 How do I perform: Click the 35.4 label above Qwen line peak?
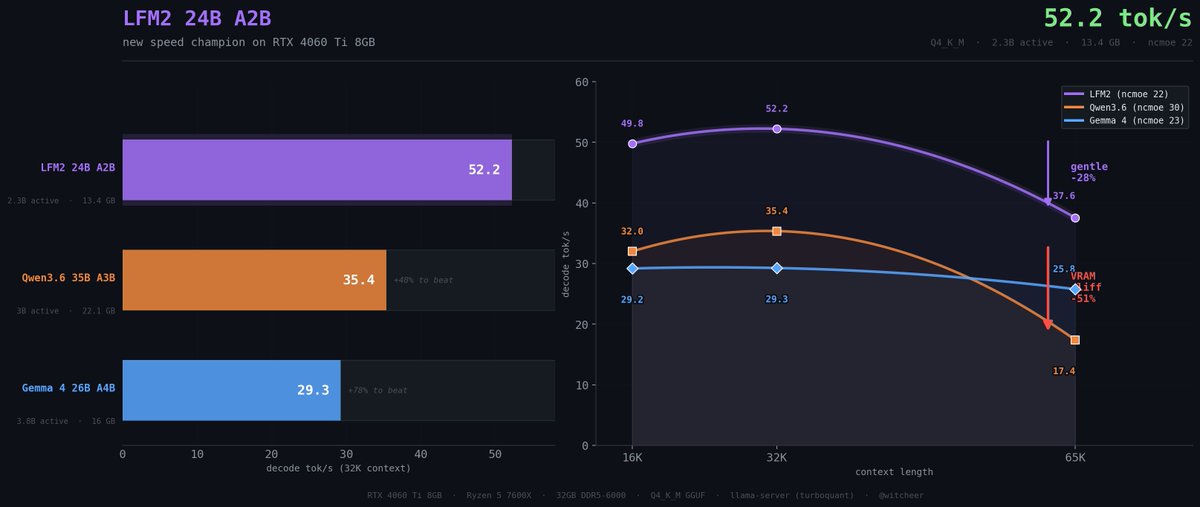pyautogui.click(x=777, y=211)
